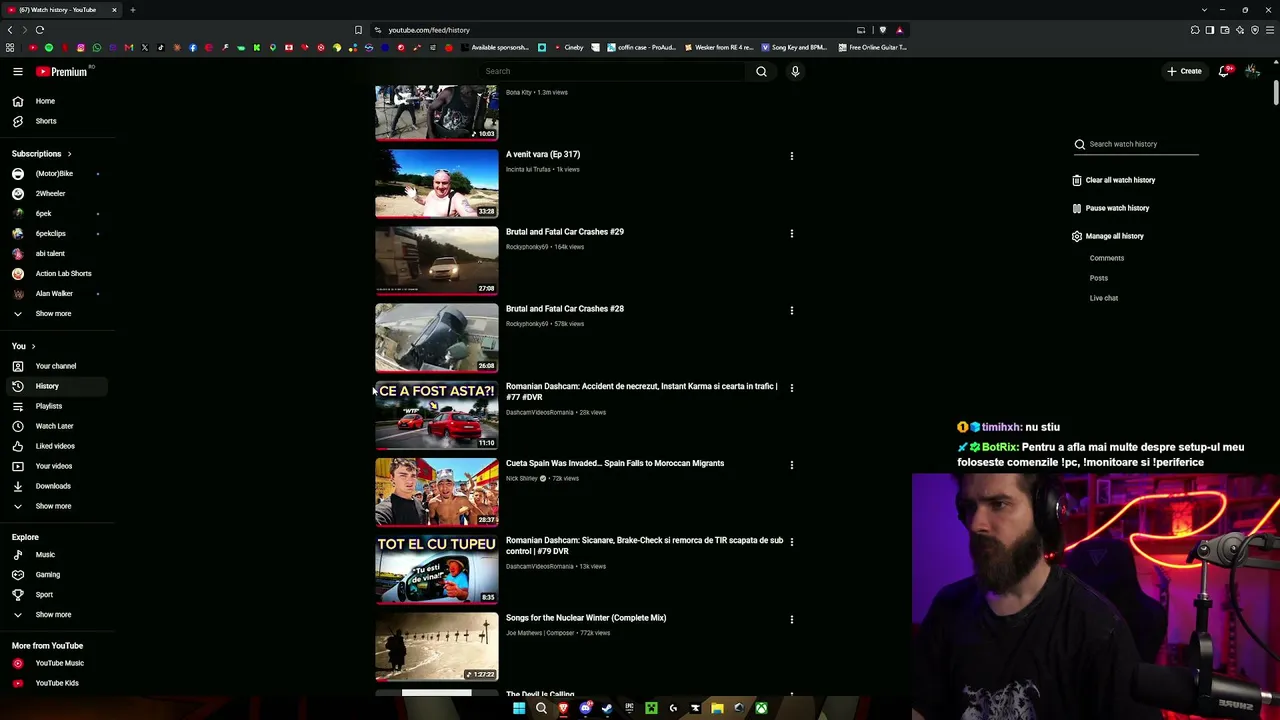Click the YouTube Search box
The image size is (1280, 720).
point(612,71)
